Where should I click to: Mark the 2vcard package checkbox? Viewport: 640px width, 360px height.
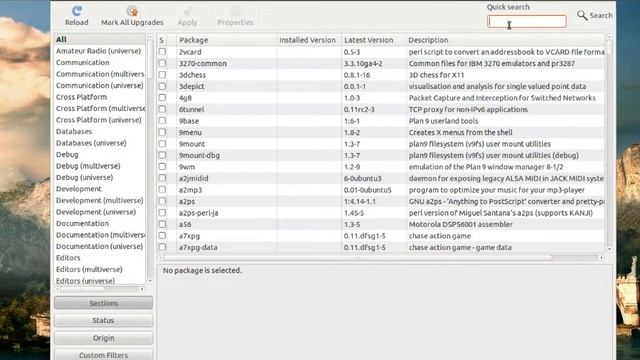tap(162, 52)
